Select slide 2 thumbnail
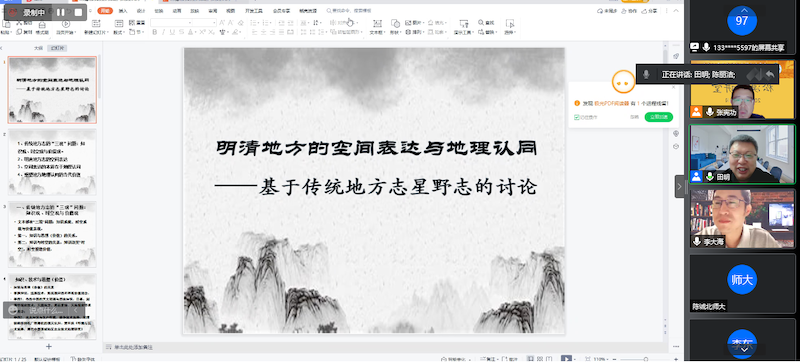This screenshot has width=800, height=363. [x=52, y=162]
